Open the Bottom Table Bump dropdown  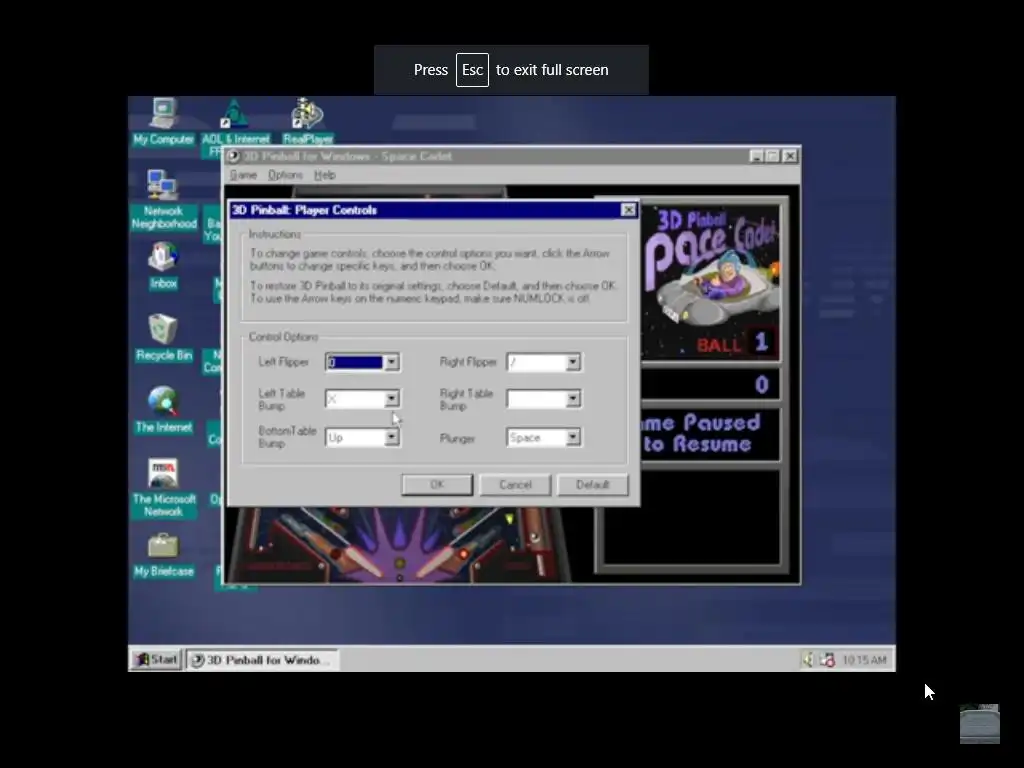coord(392,437)
